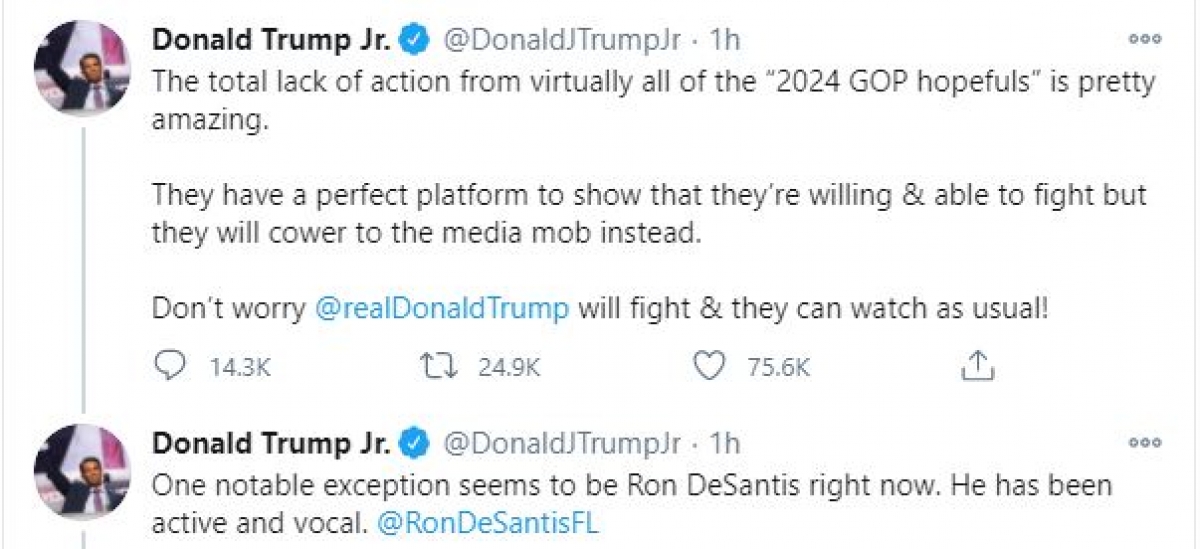The image size is (1200, 549).
Task: Open Donald Trump Jr. name on first tweet
Action: pyautogui.click(x=272, y=41)
